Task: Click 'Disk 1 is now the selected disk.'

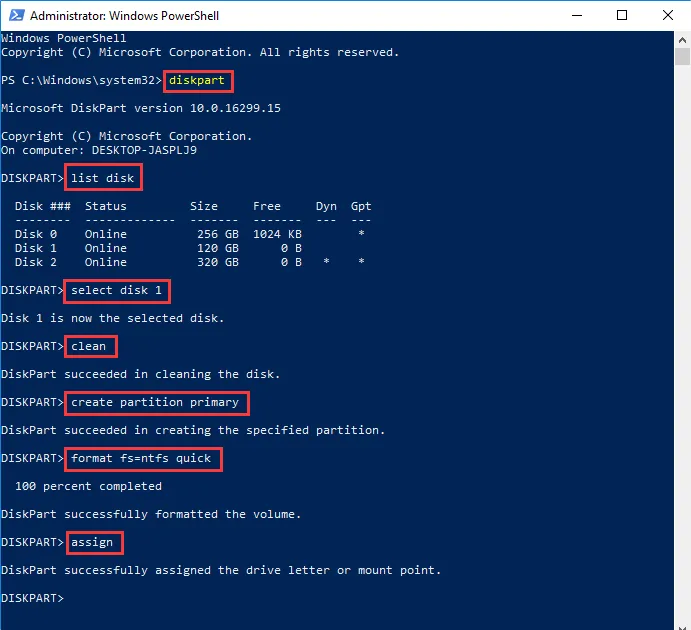Action: coord(113,318)
